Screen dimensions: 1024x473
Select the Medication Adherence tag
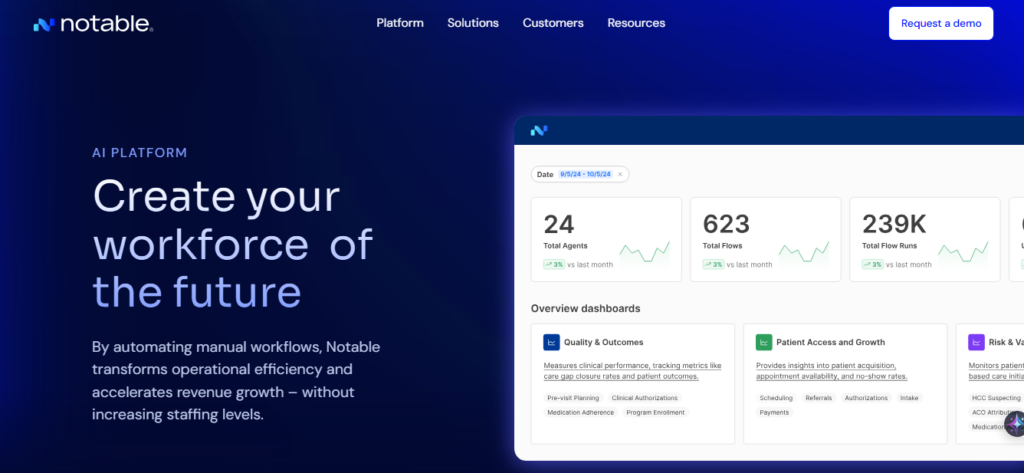pos(581,412)
